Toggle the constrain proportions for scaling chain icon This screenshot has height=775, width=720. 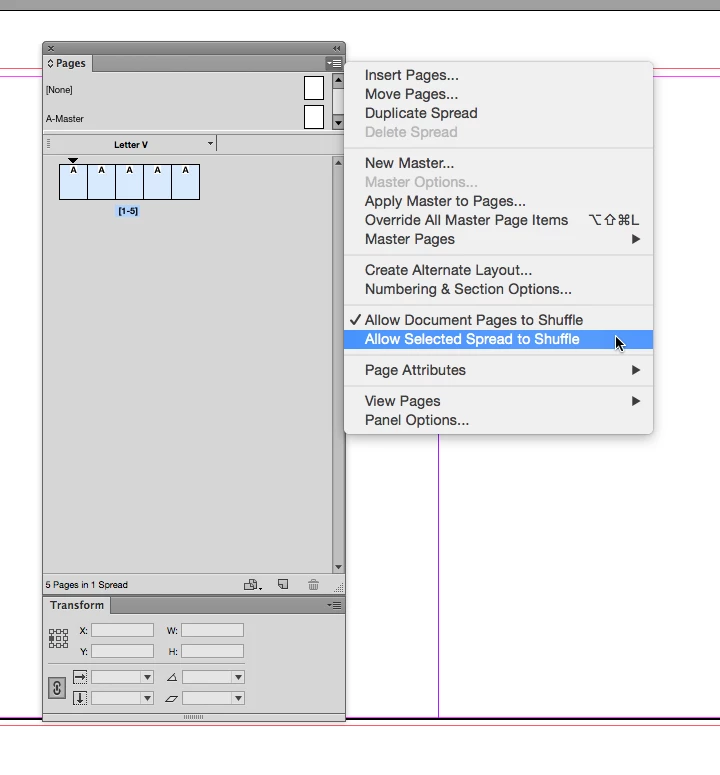[57, 688]
